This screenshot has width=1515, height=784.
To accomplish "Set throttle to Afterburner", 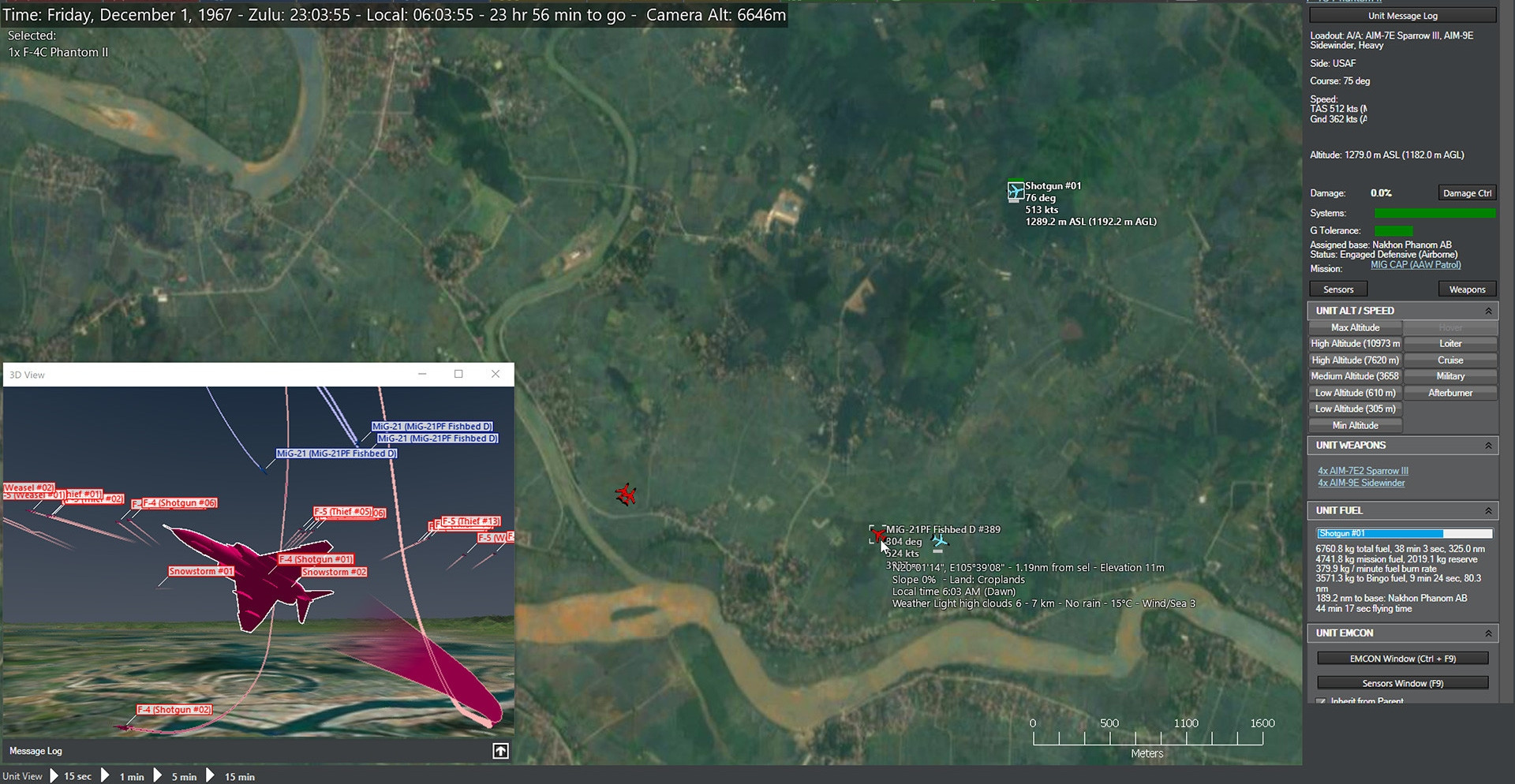I will tap(1450, 393).
